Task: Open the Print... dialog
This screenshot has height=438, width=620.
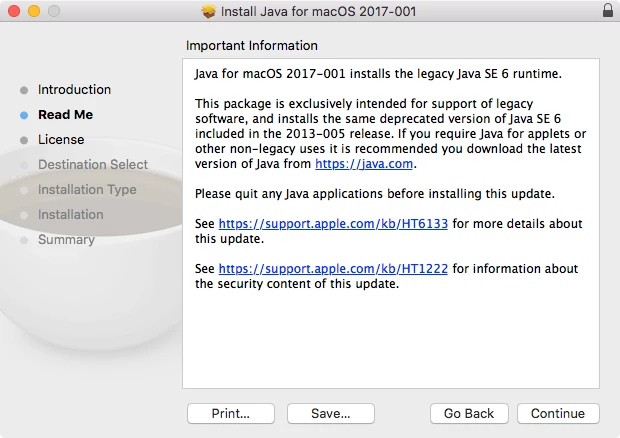Action: (x=231, y=413)
